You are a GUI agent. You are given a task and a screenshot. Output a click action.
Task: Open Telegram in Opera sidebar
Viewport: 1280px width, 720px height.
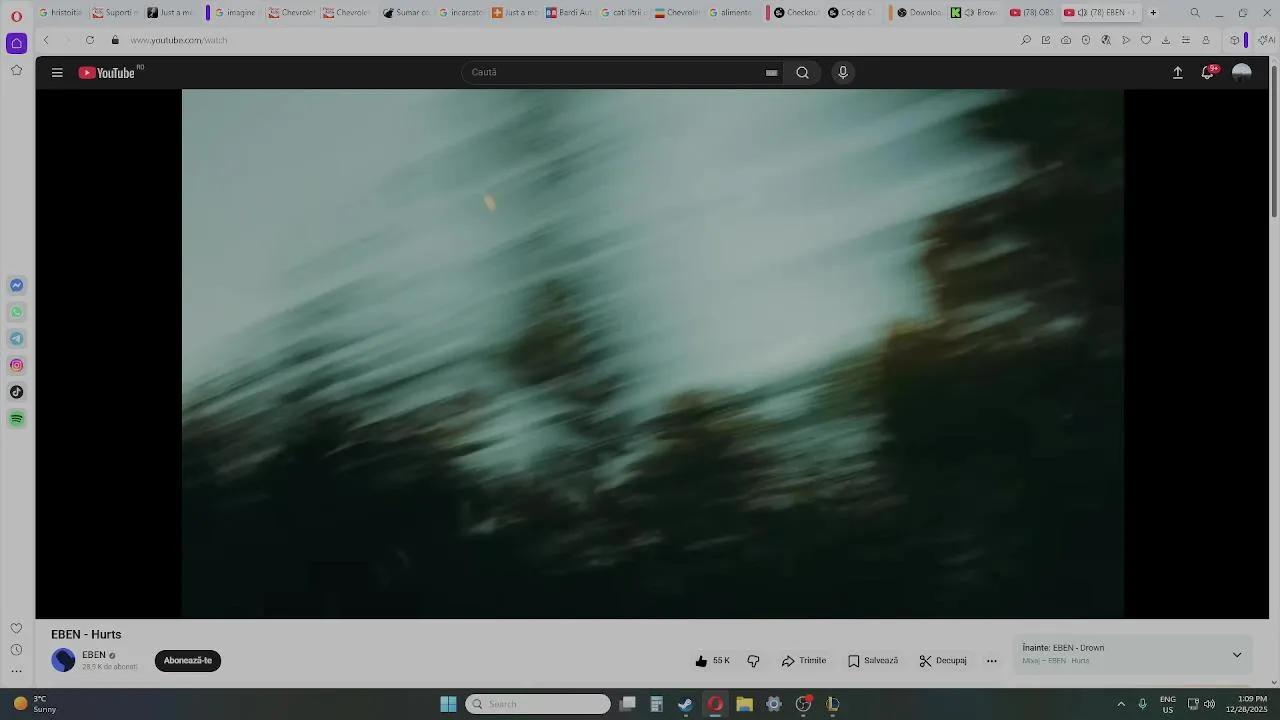(x=17, y=339)
